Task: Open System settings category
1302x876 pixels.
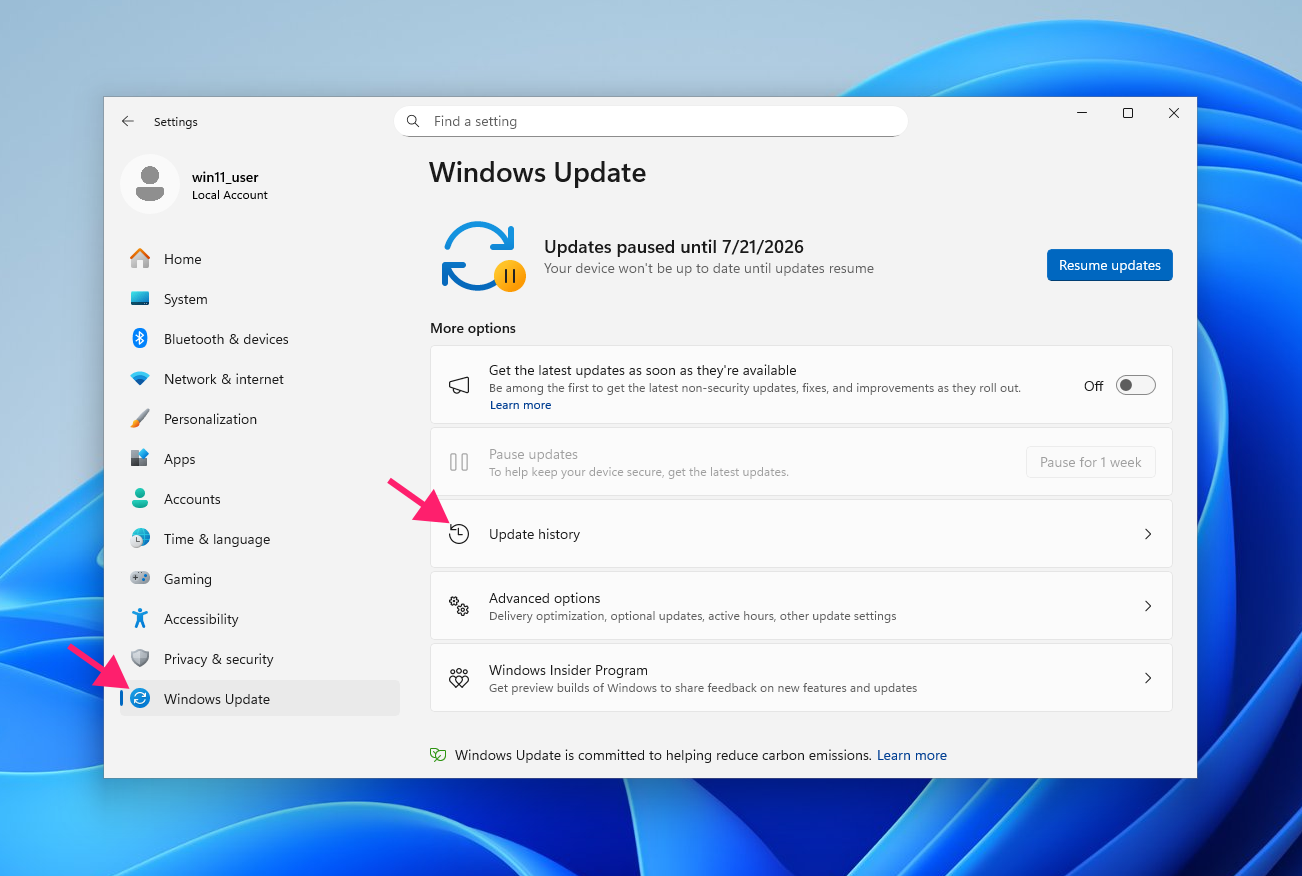Action: (260, 299)
